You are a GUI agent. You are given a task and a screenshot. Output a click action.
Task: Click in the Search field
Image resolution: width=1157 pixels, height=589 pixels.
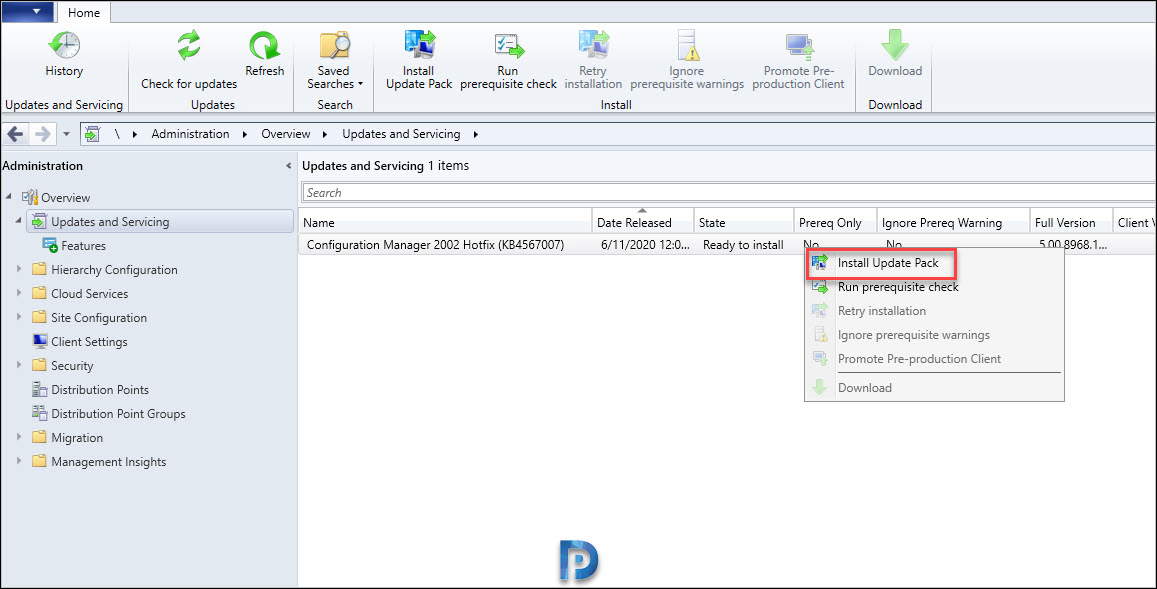point(728,193)
